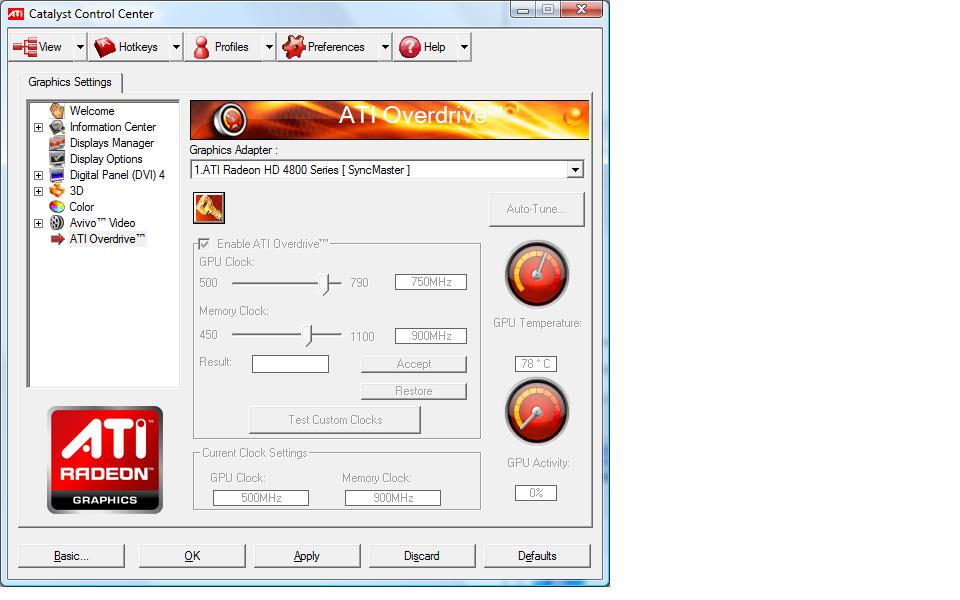Expand the 3D tree node

click(x=39, y=191)
